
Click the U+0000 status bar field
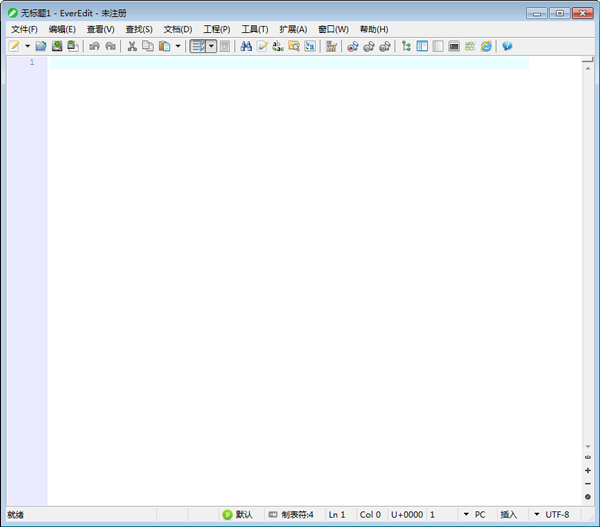point(407,515)
